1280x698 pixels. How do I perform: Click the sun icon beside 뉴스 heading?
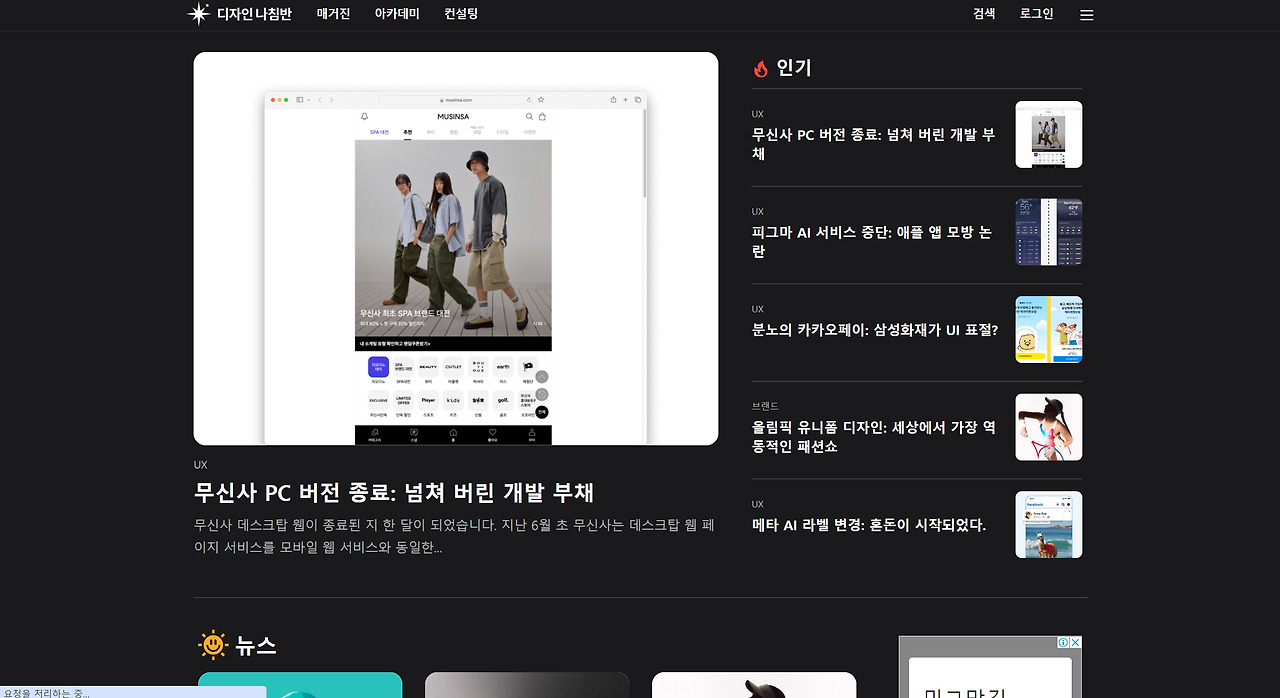point(214,645)
